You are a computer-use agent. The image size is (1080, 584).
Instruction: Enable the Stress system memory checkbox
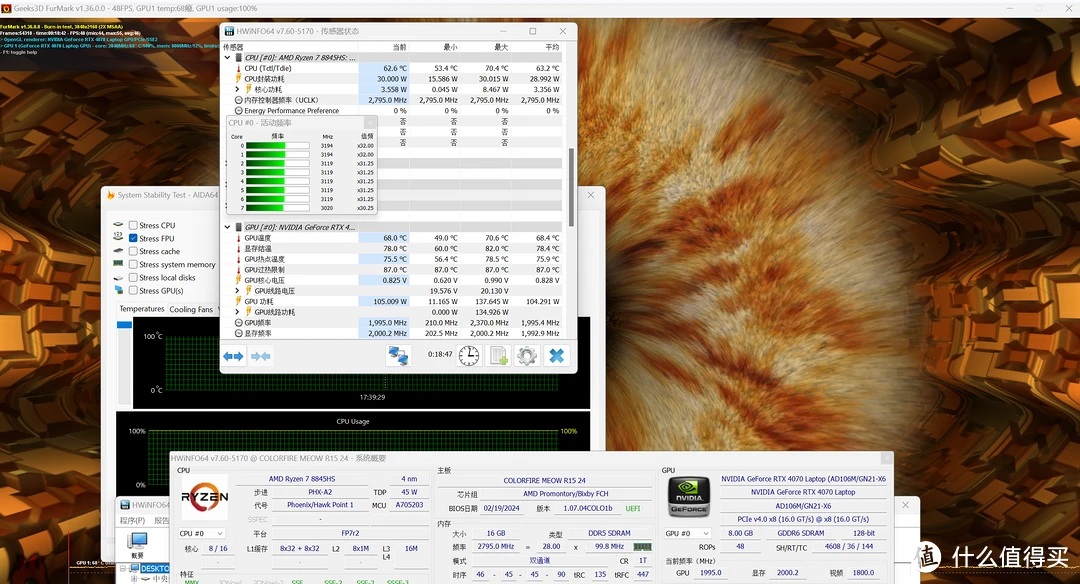(133, 264)
